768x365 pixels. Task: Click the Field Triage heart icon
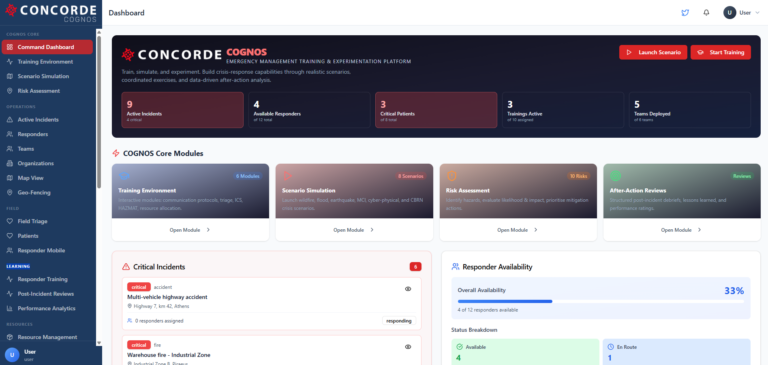point(9,221)
